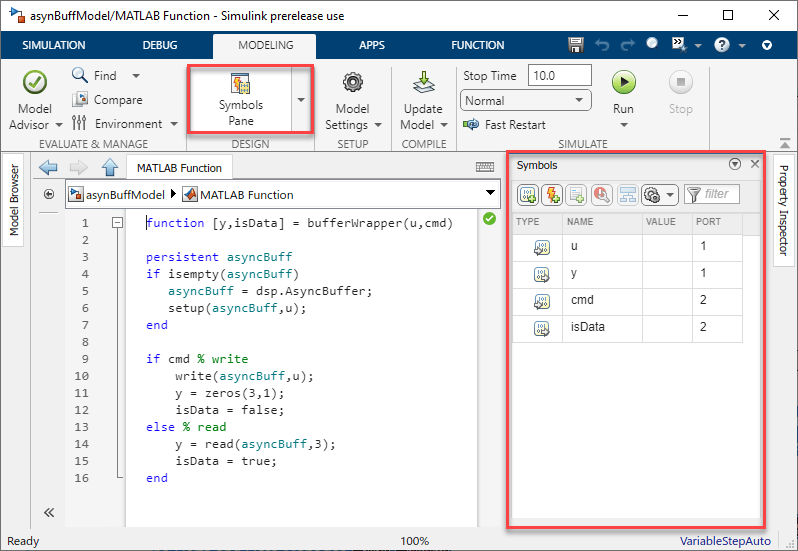Click the Symbols filter text box
This screenshot has width=798, height=551.
coord(714,195)
